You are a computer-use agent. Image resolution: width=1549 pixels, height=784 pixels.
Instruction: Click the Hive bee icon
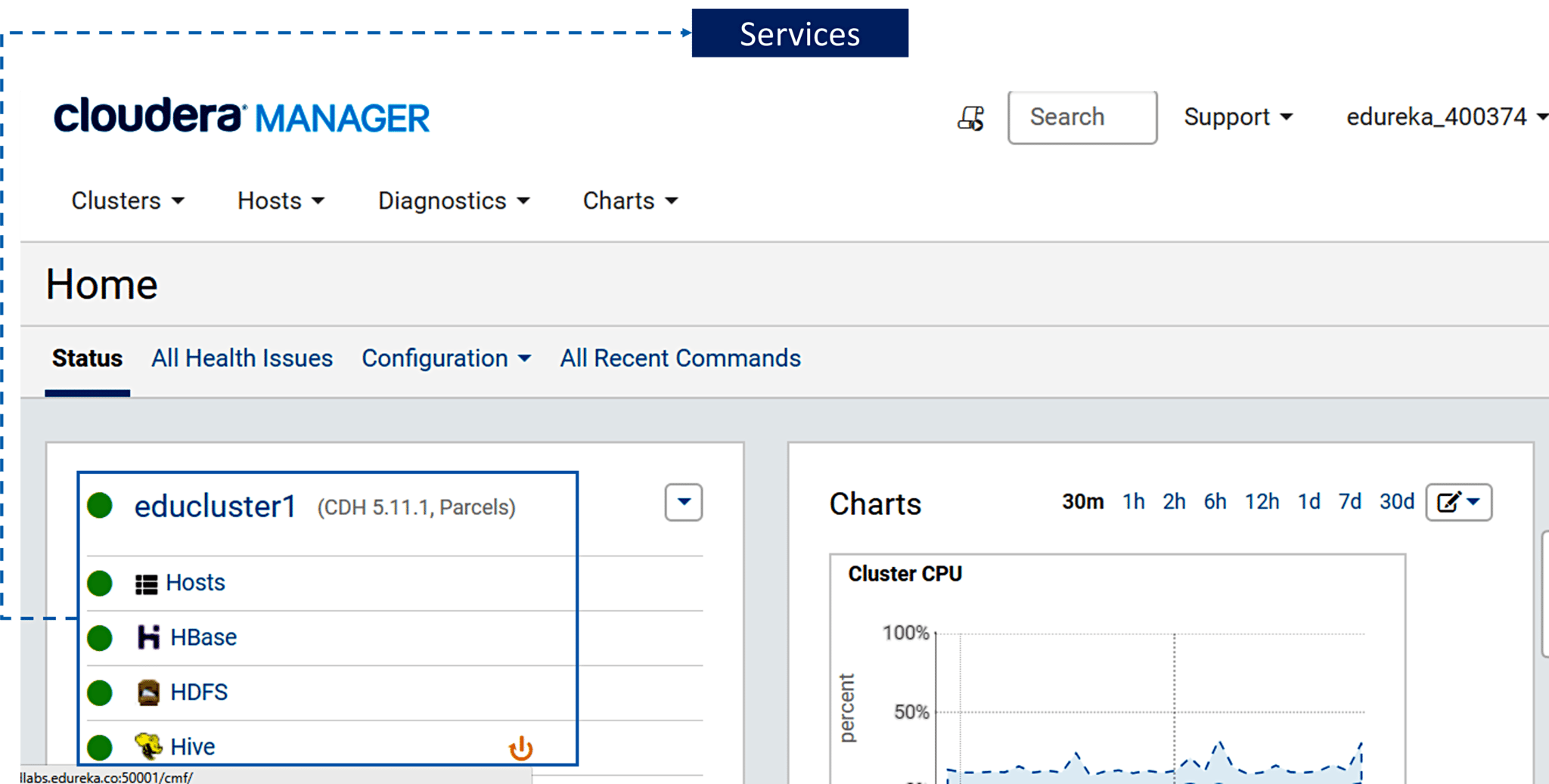(x=148, y=746)
